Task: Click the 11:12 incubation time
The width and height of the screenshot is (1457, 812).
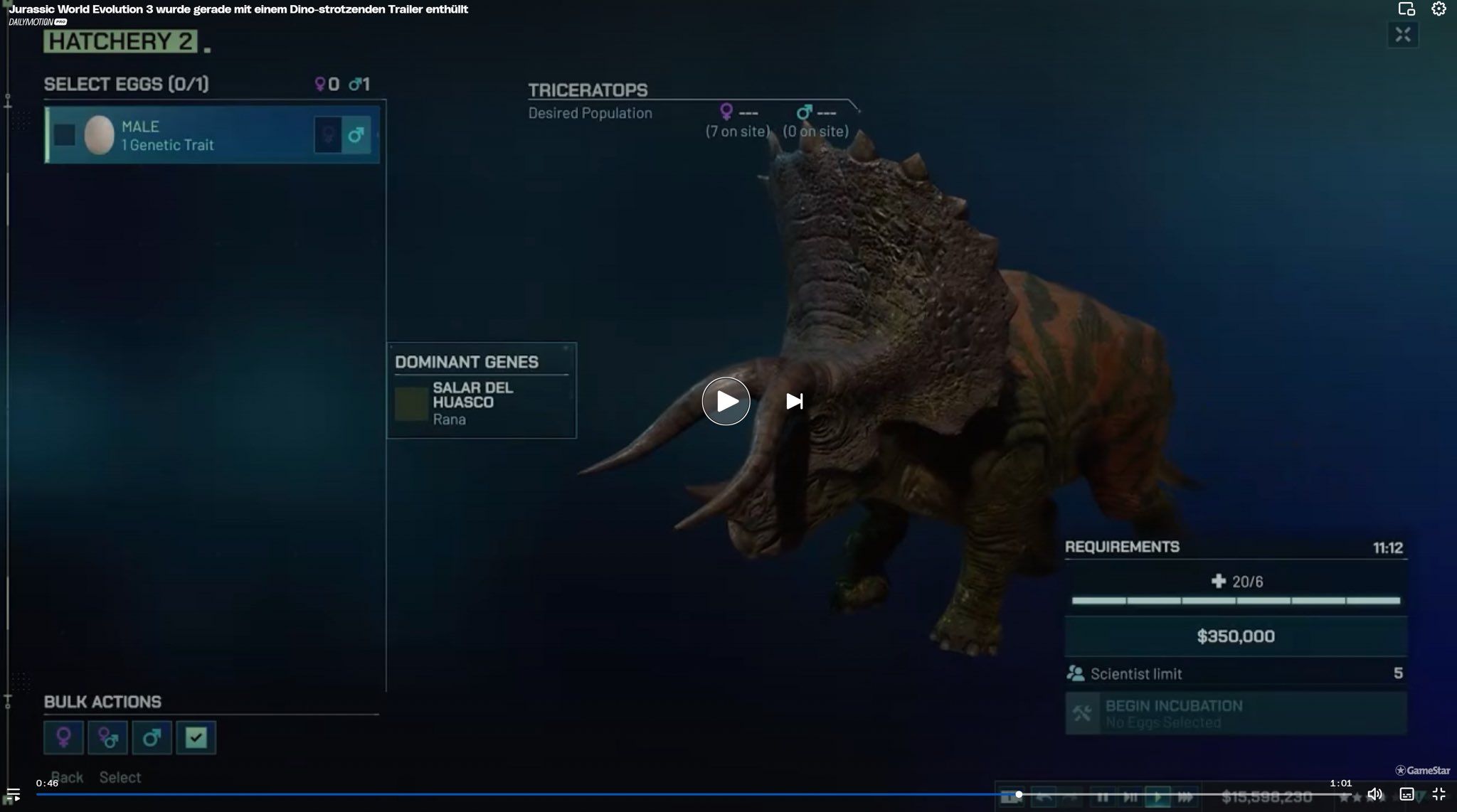Action: 1388,547
